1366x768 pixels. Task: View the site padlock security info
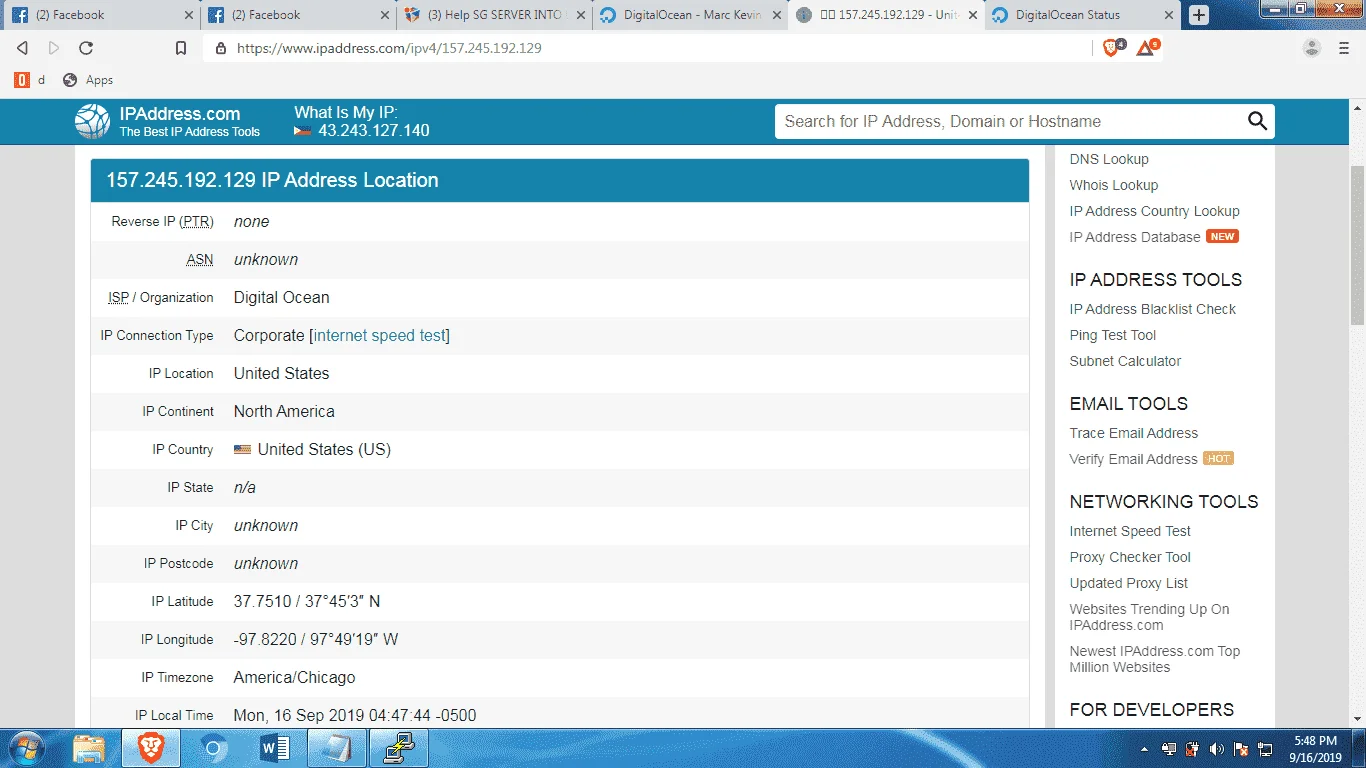pos(220,48)
